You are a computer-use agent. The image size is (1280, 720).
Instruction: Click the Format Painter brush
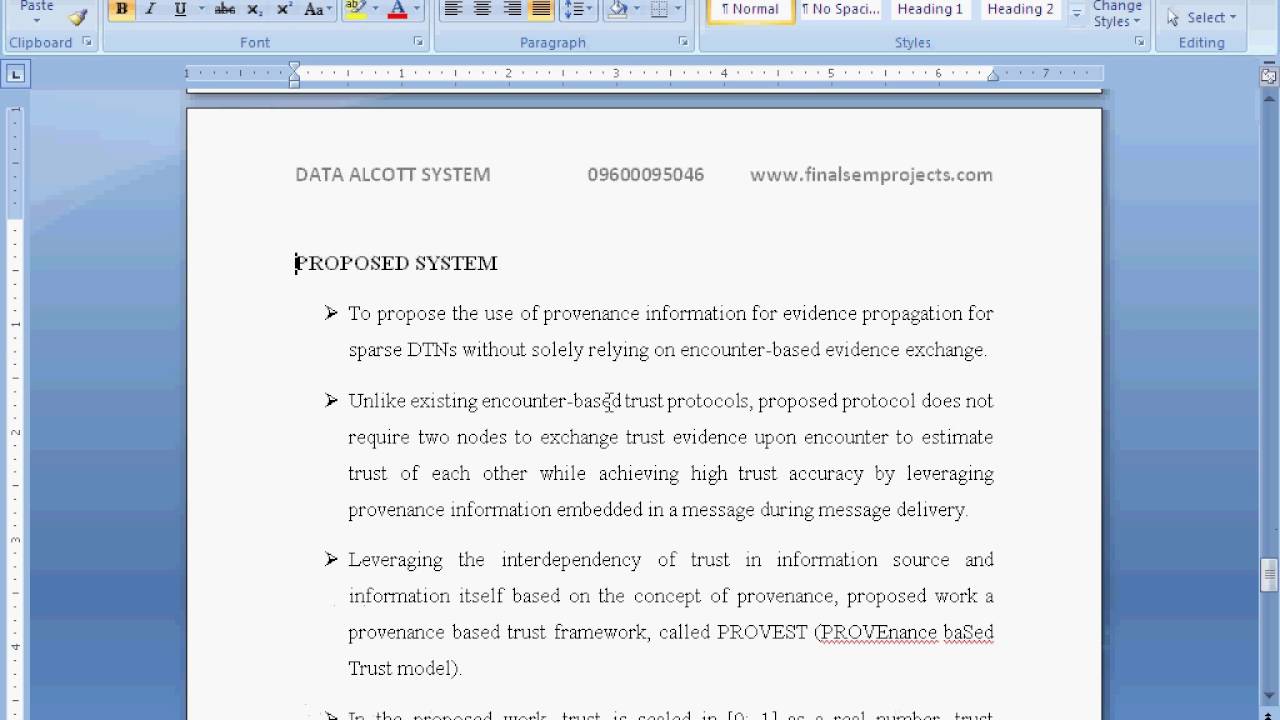click(x=78, y=16)
